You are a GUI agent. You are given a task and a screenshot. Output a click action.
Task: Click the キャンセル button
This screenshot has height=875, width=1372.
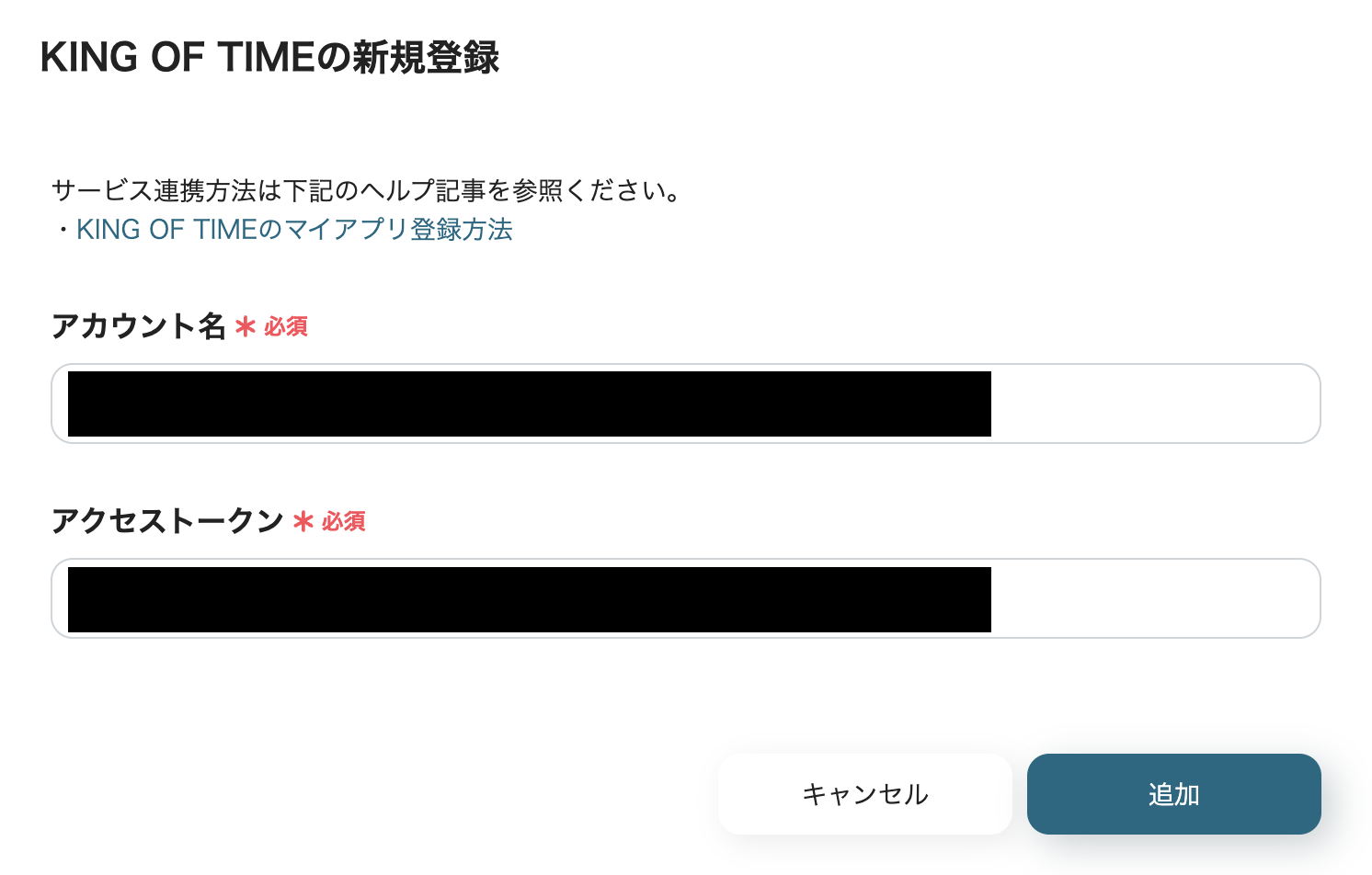coord(865,794)
